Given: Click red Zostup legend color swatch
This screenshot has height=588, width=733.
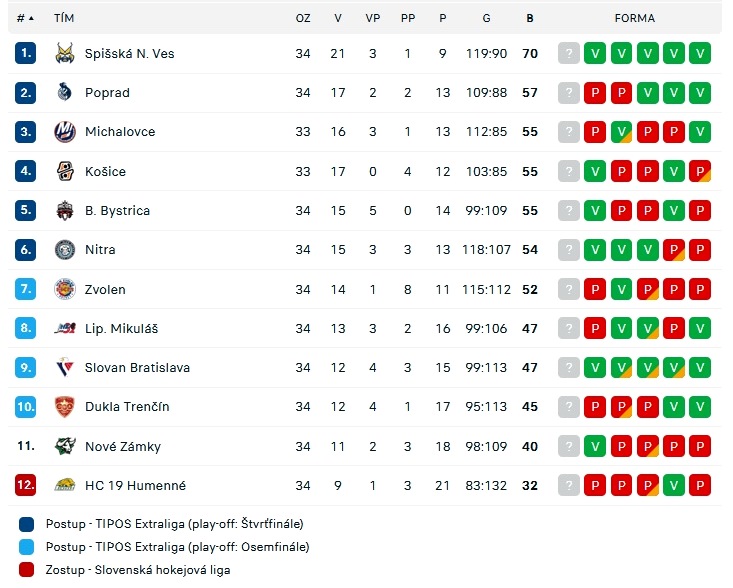Looking at the screenshot, I should tap(27, 570).
